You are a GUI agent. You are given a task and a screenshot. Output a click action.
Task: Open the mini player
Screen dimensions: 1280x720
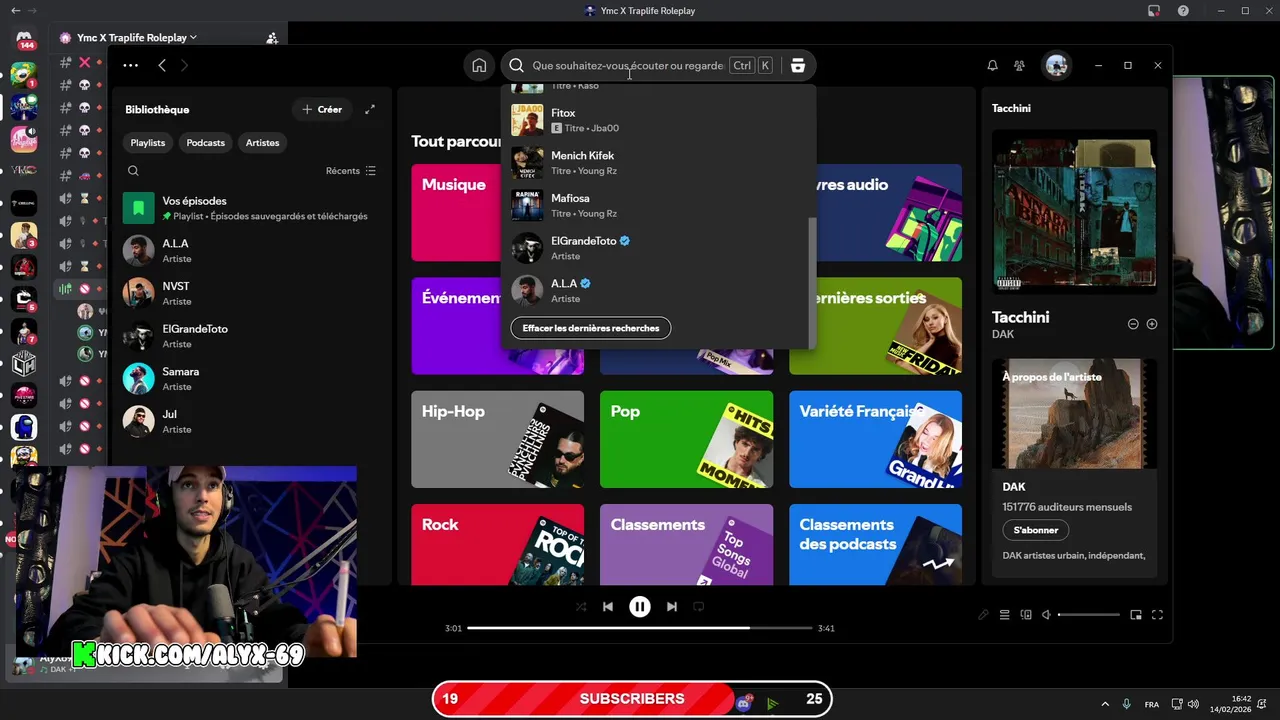(1136, 615)
